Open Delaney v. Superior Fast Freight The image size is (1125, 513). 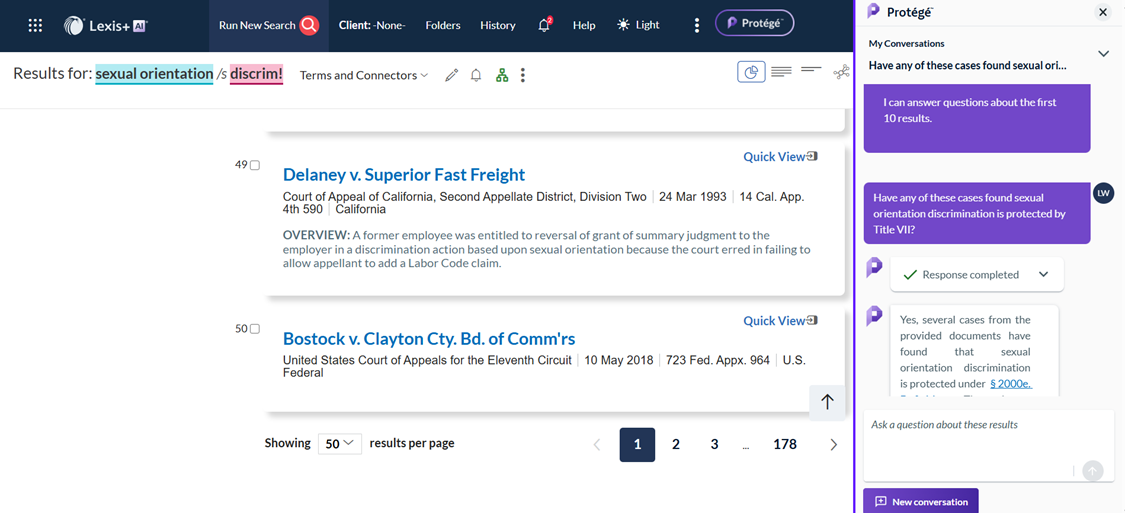click(404, 174)
